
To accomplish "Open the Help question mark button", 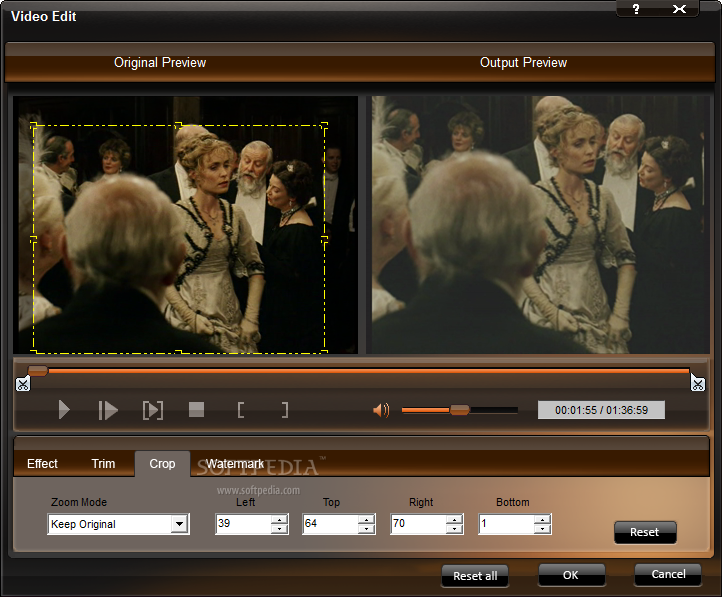I will pyautogui.click(x=636, y=9).
